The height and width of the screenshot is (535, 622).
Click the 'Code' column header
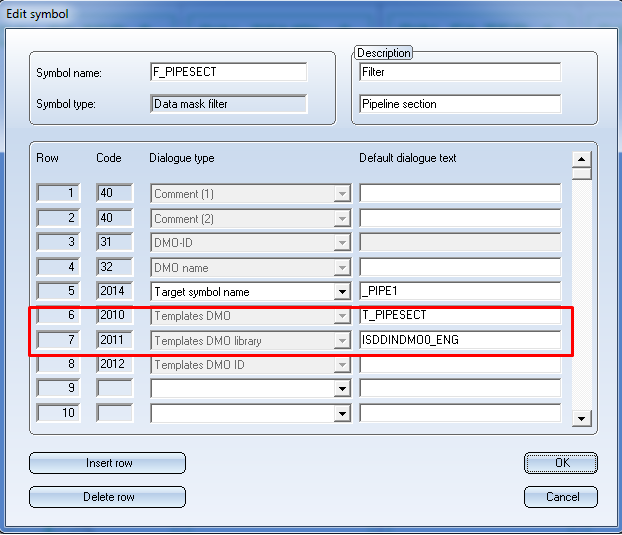pos(109,158)
